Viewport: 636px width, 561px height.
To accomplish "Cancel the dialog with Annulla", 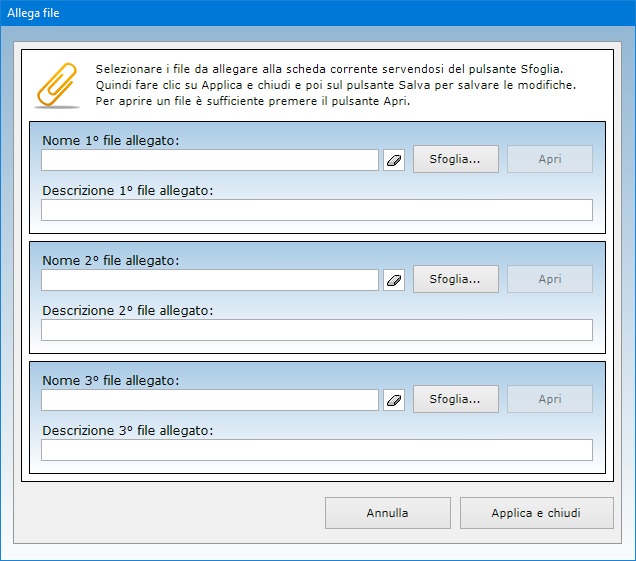I will 387,513.
